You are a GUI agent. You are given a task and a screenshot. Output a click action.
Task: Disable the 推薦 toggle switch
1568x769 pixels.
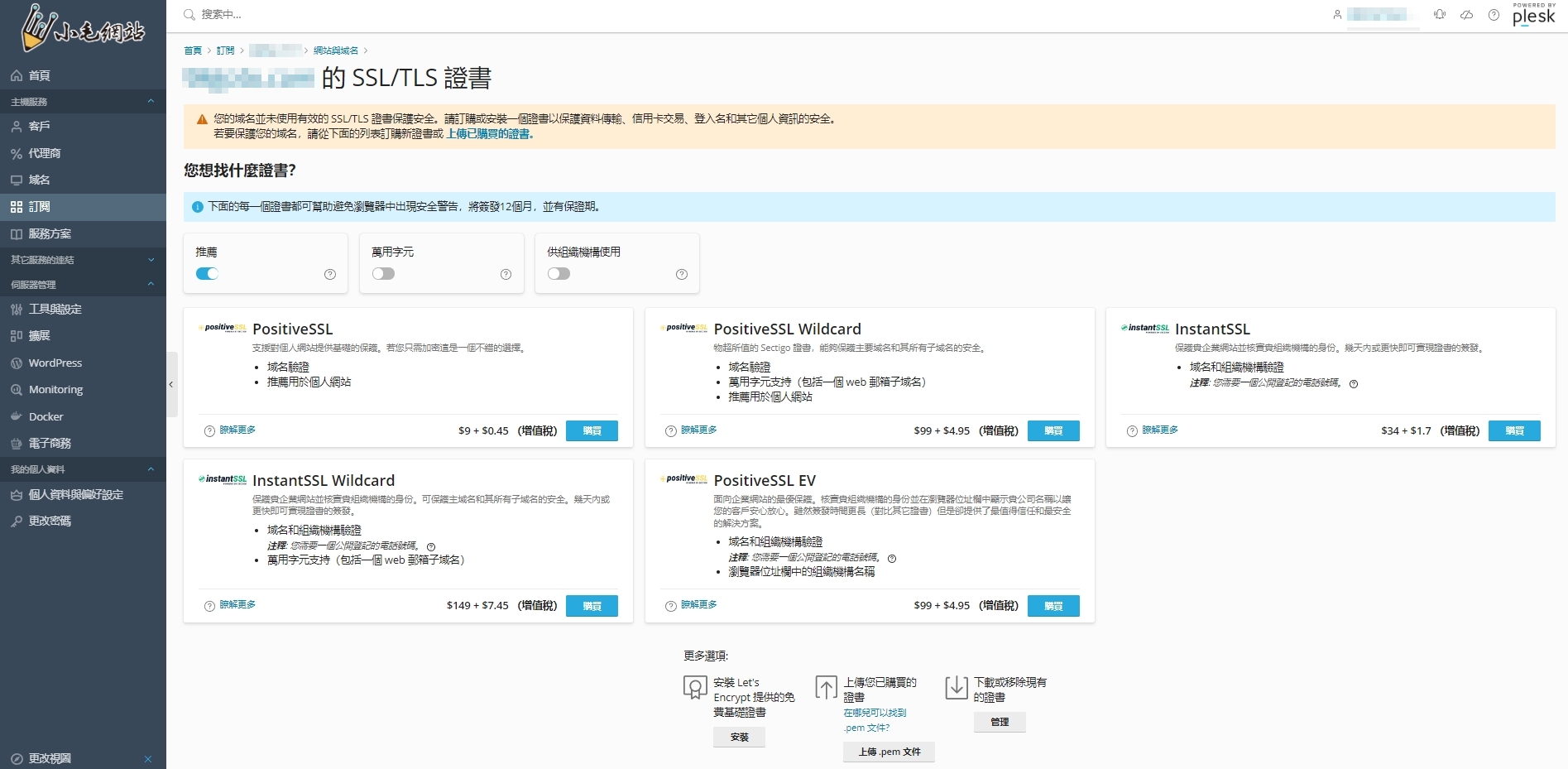click(207, 274)
